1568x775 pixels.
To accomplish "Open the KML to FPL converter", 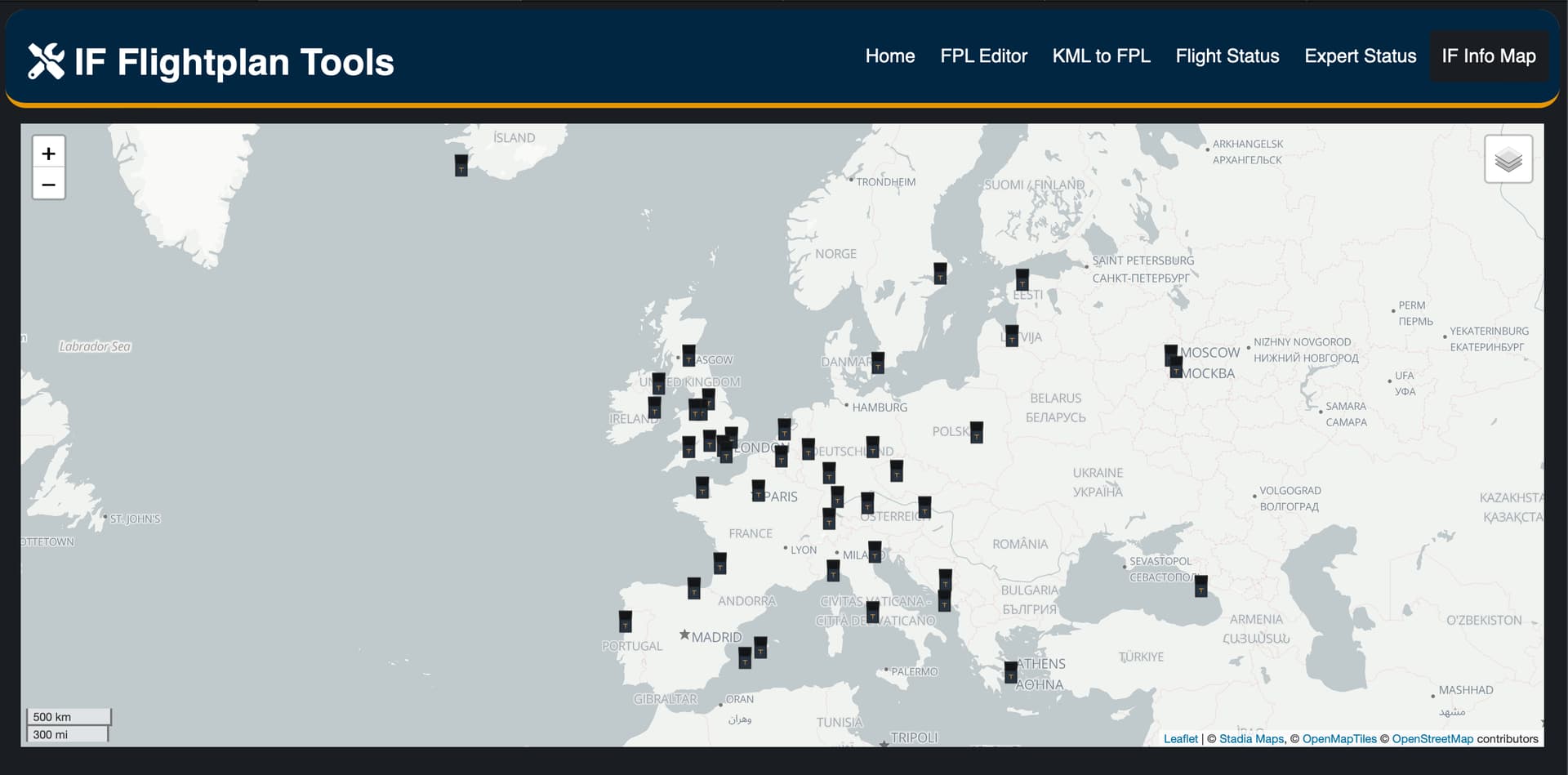I will click(1101, 56).
